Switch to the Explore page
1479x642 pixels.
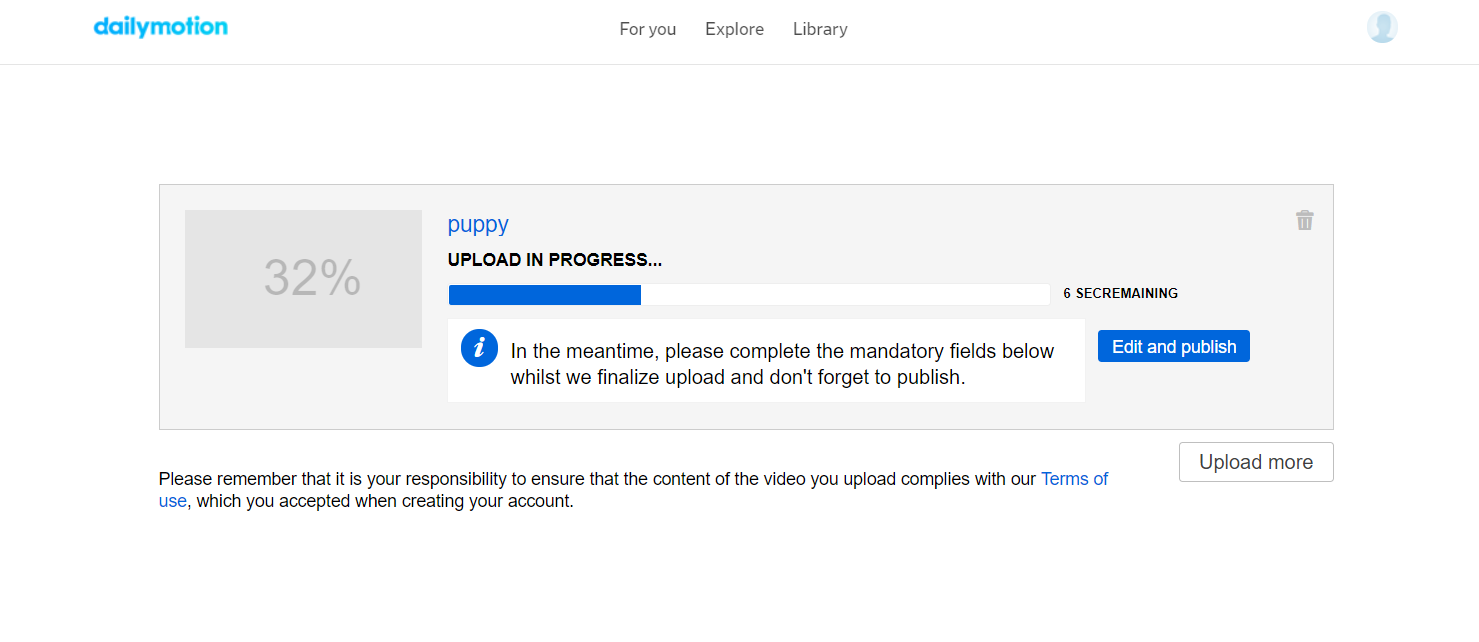734,29
